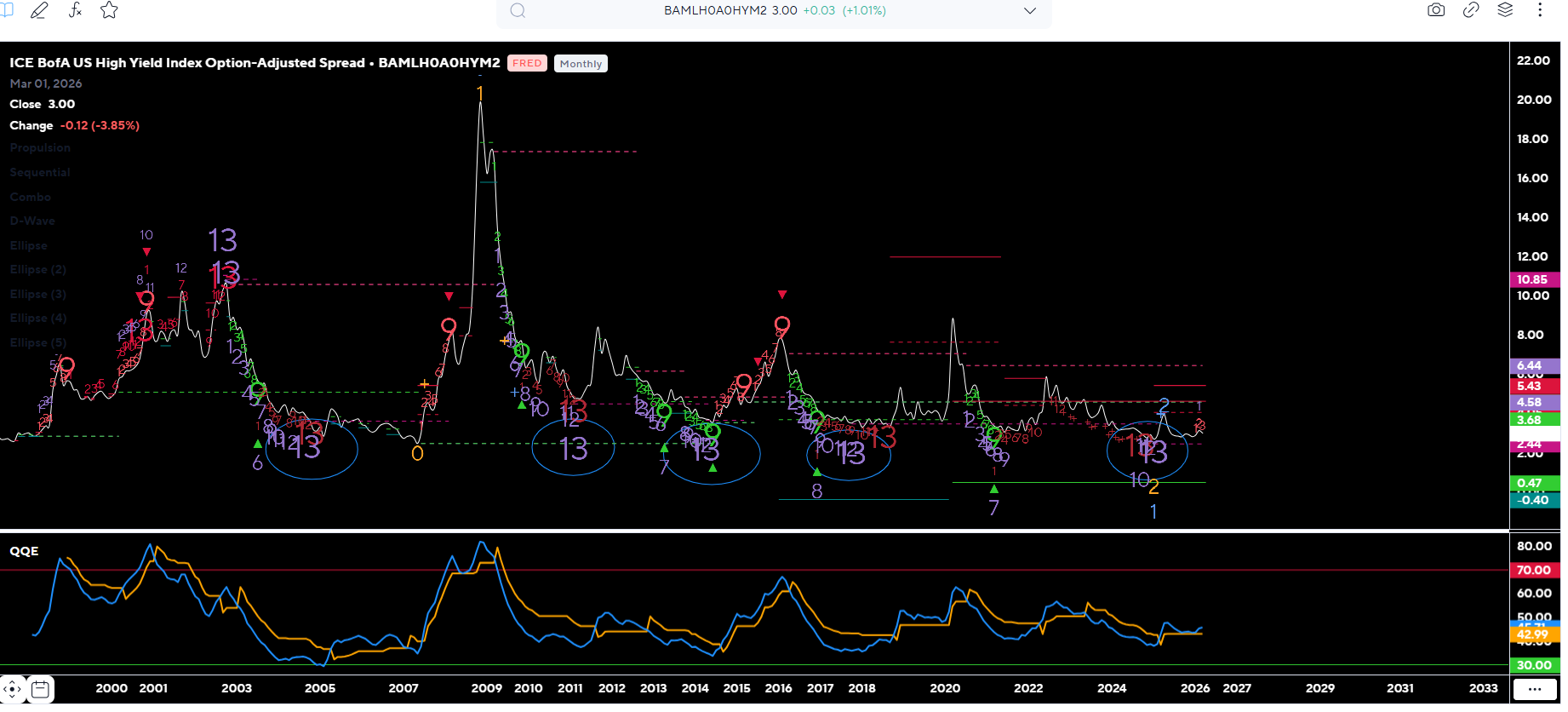Open the three-dot more options menu
Screen dimensions: 1568x712
coord(1540,10)
